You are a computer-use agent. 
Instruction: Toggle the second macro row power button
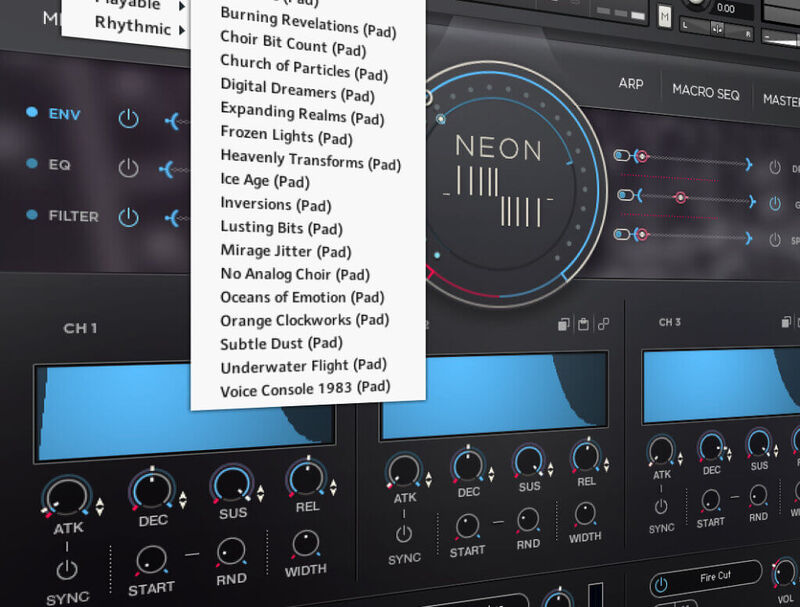(774, 204)
